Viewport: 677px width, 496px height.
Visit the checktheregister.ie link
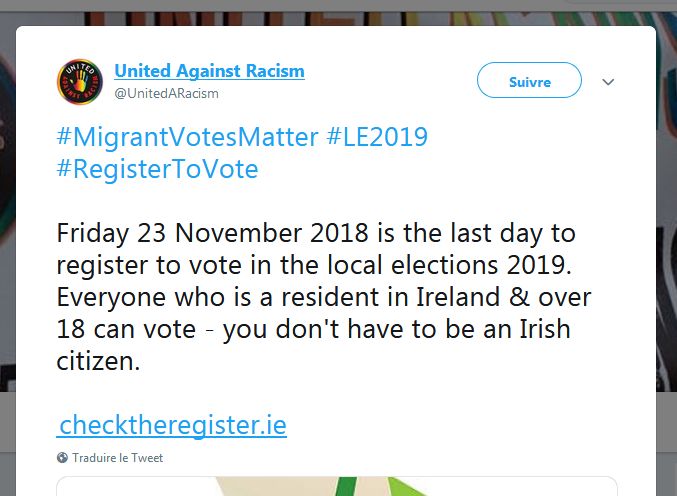(172, 425)
